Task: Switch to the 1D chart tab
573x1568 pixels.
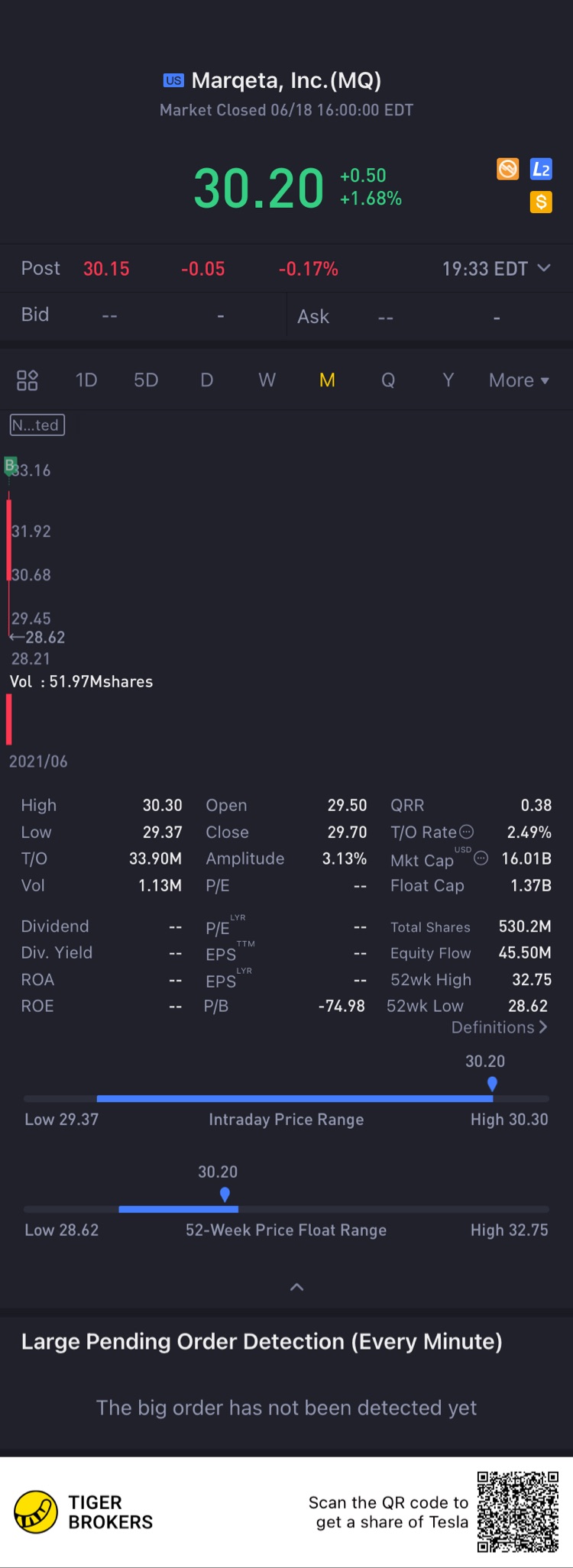Action: click(x=86, y=380)
